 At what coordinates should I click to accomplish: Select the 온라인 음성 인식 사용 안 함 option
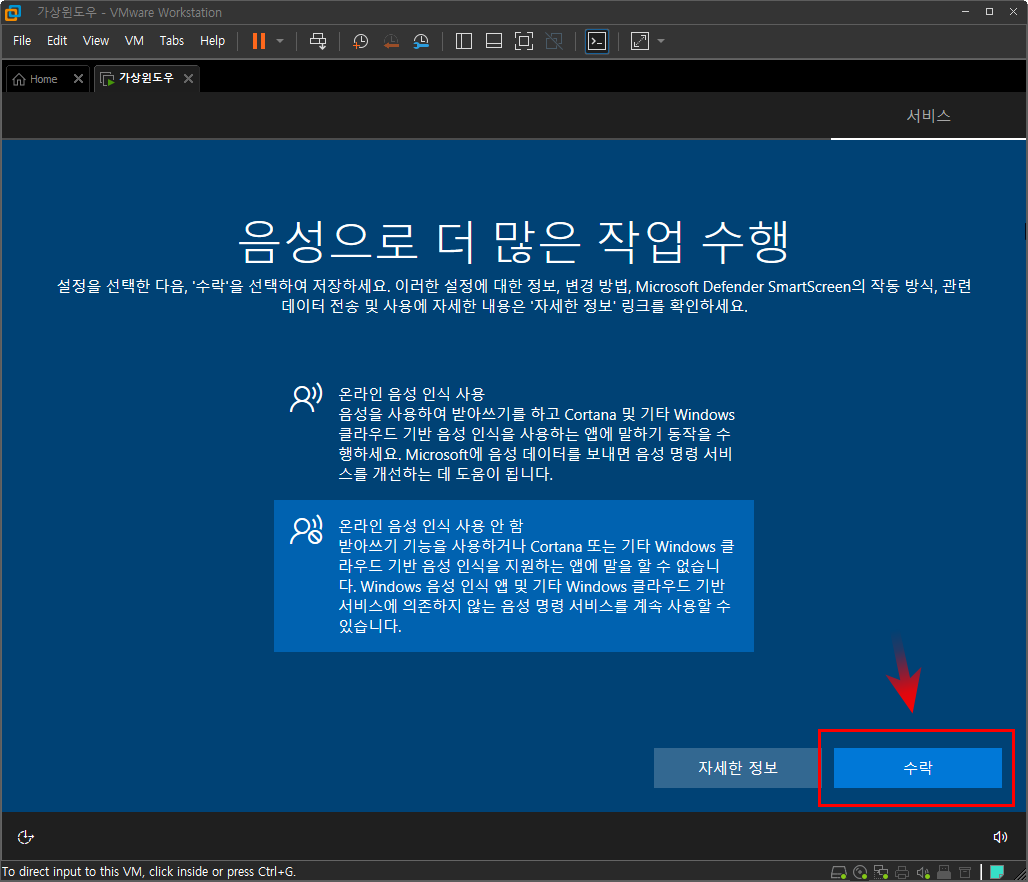point(513,576)
